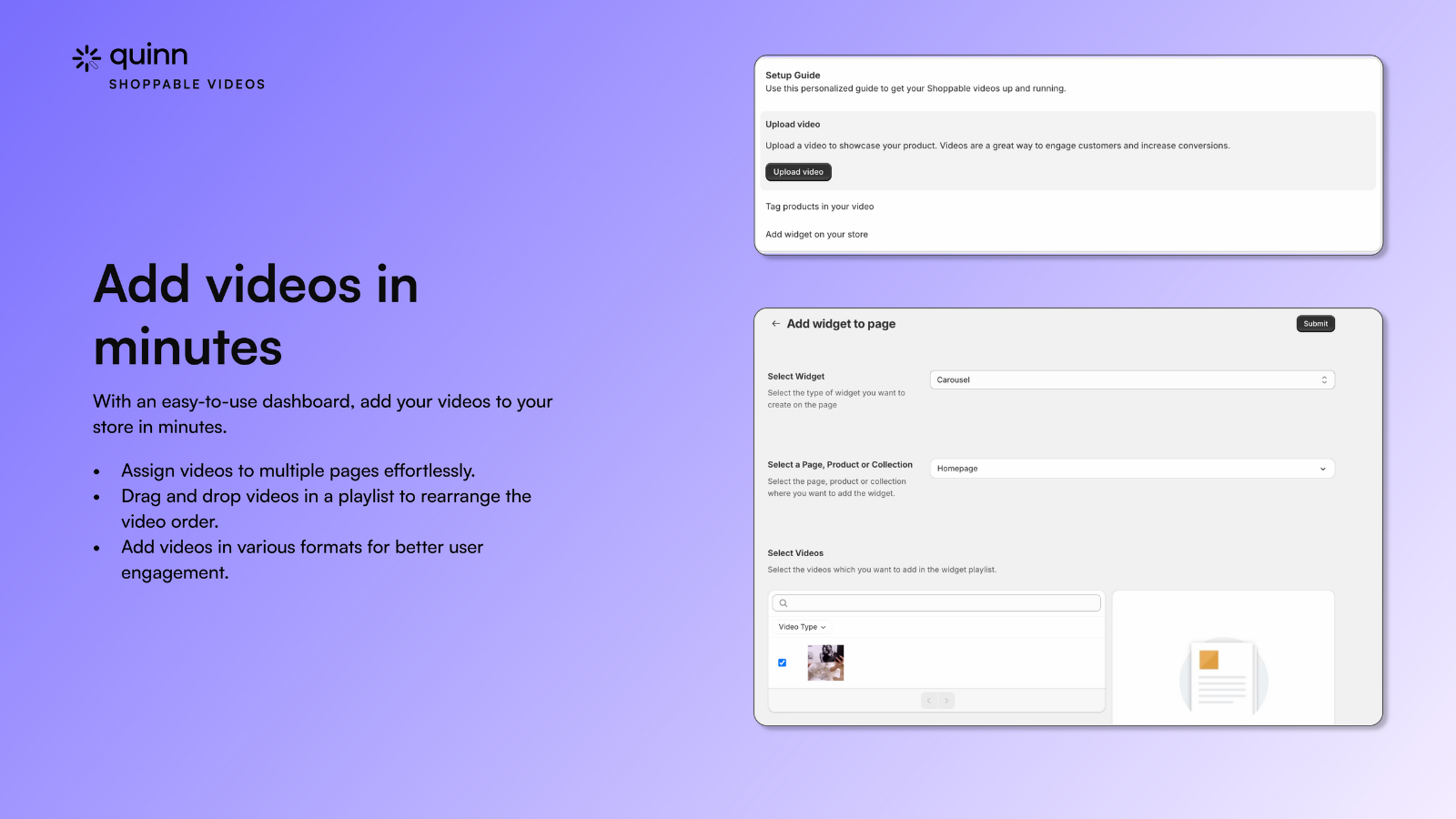
Task: Click the previous-page chevron below the video list
Action: 928,700
